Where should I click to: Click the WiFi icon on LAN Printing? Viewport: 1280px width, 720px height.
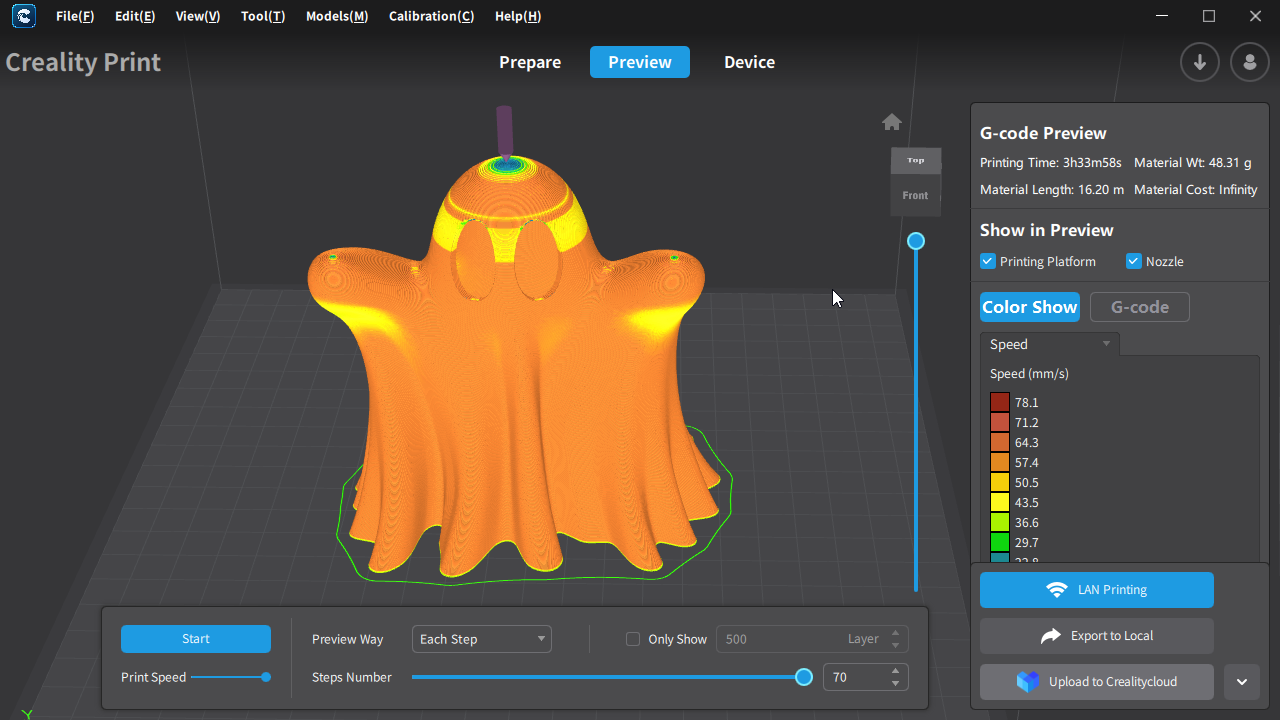click(1056, 590)
